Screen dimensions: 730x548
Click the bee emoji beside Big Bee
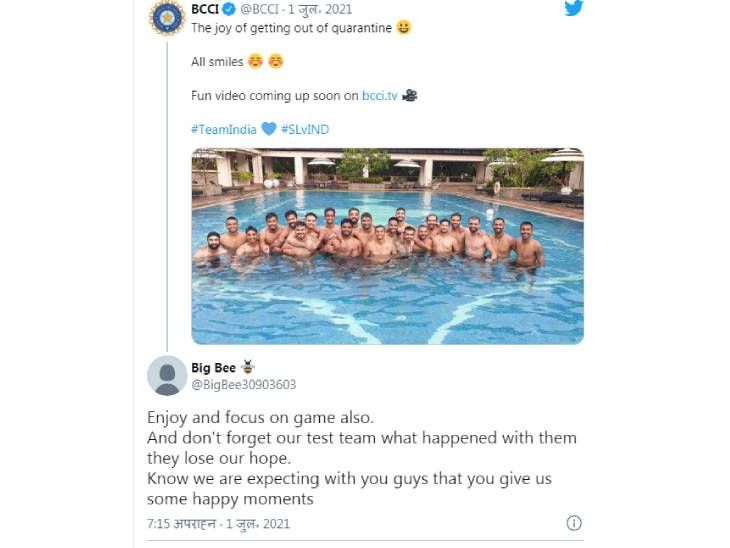point(248,367)
